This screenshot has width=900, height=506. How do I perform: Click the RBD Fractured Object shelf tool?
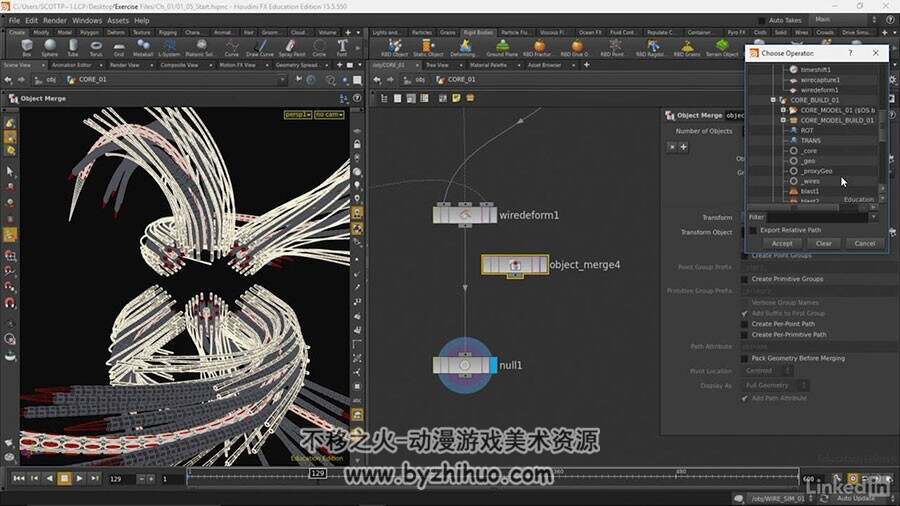(538, 48)
